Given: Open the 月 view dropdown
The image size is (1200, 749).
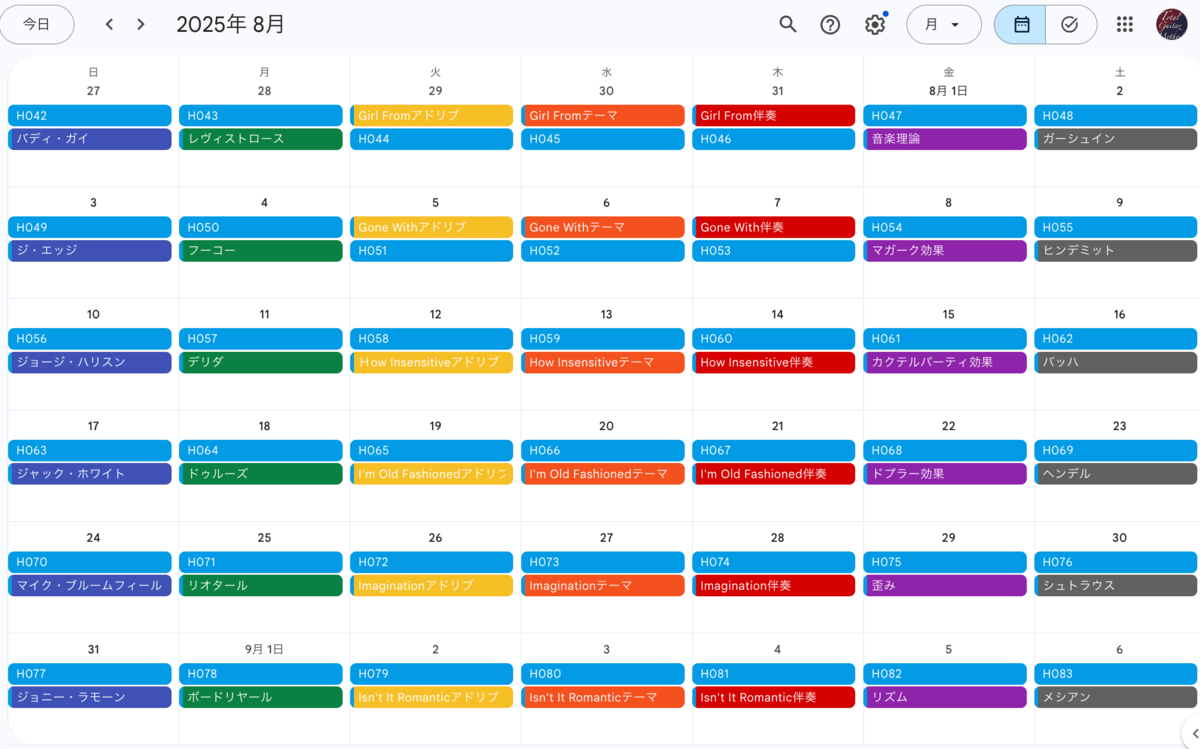Looking at the screenshot, I should point(943,25).
